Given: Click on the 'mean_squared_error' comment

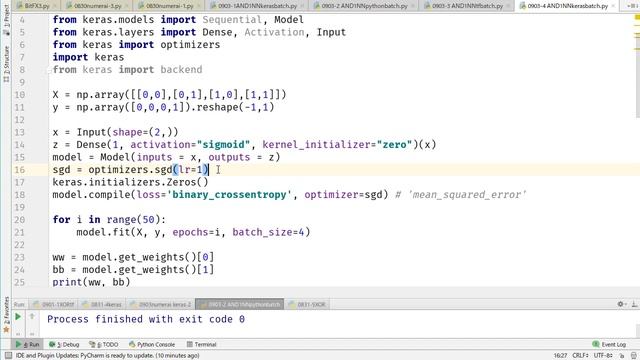Looking at the screenshot, I should [x=467, y=195].
